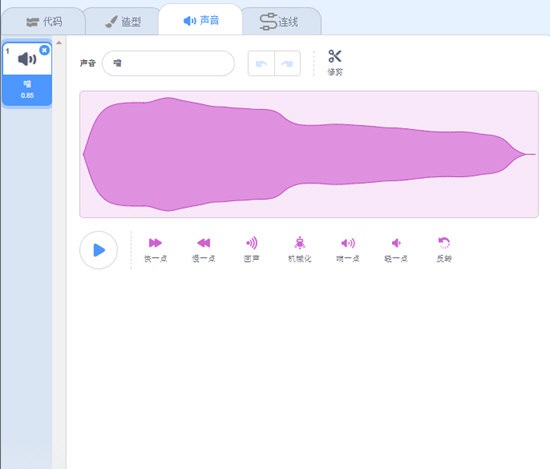Viewport: 550px width, 469px height.
Task: Click the sound name input field
Action: pos(168,63)
